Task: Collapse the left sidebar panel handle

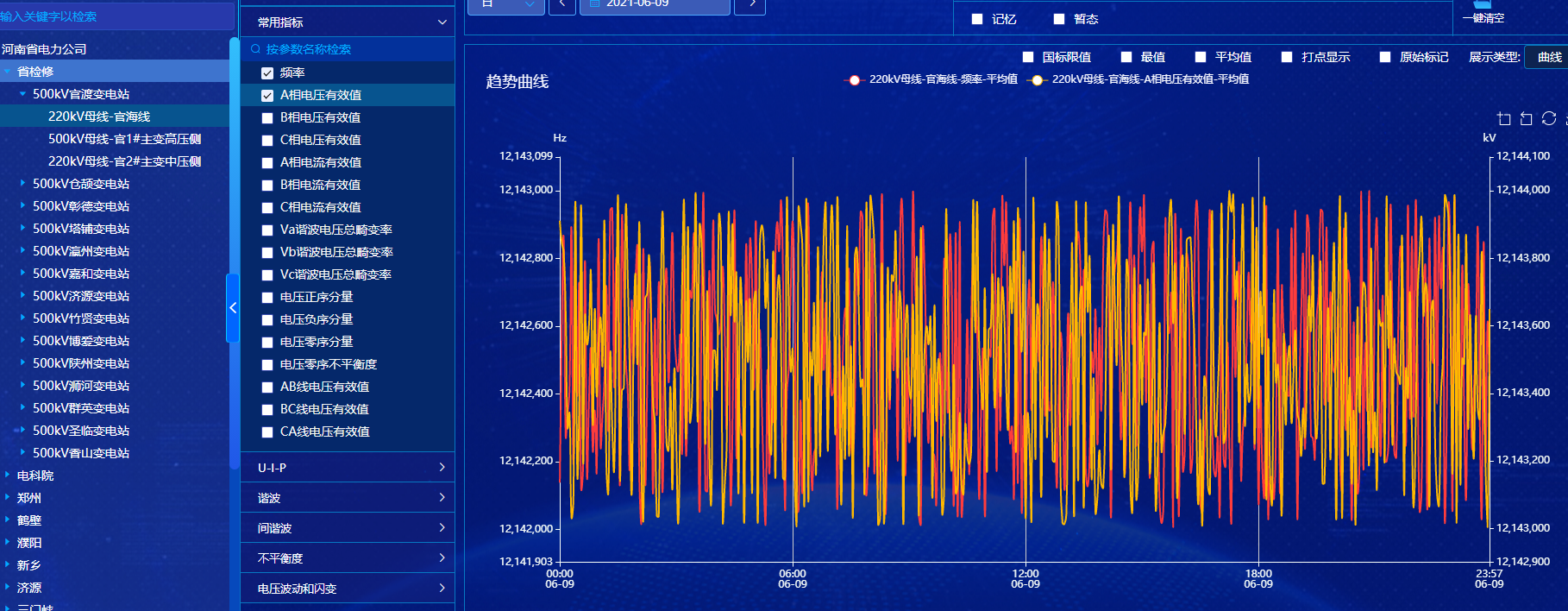Action: 232,308
